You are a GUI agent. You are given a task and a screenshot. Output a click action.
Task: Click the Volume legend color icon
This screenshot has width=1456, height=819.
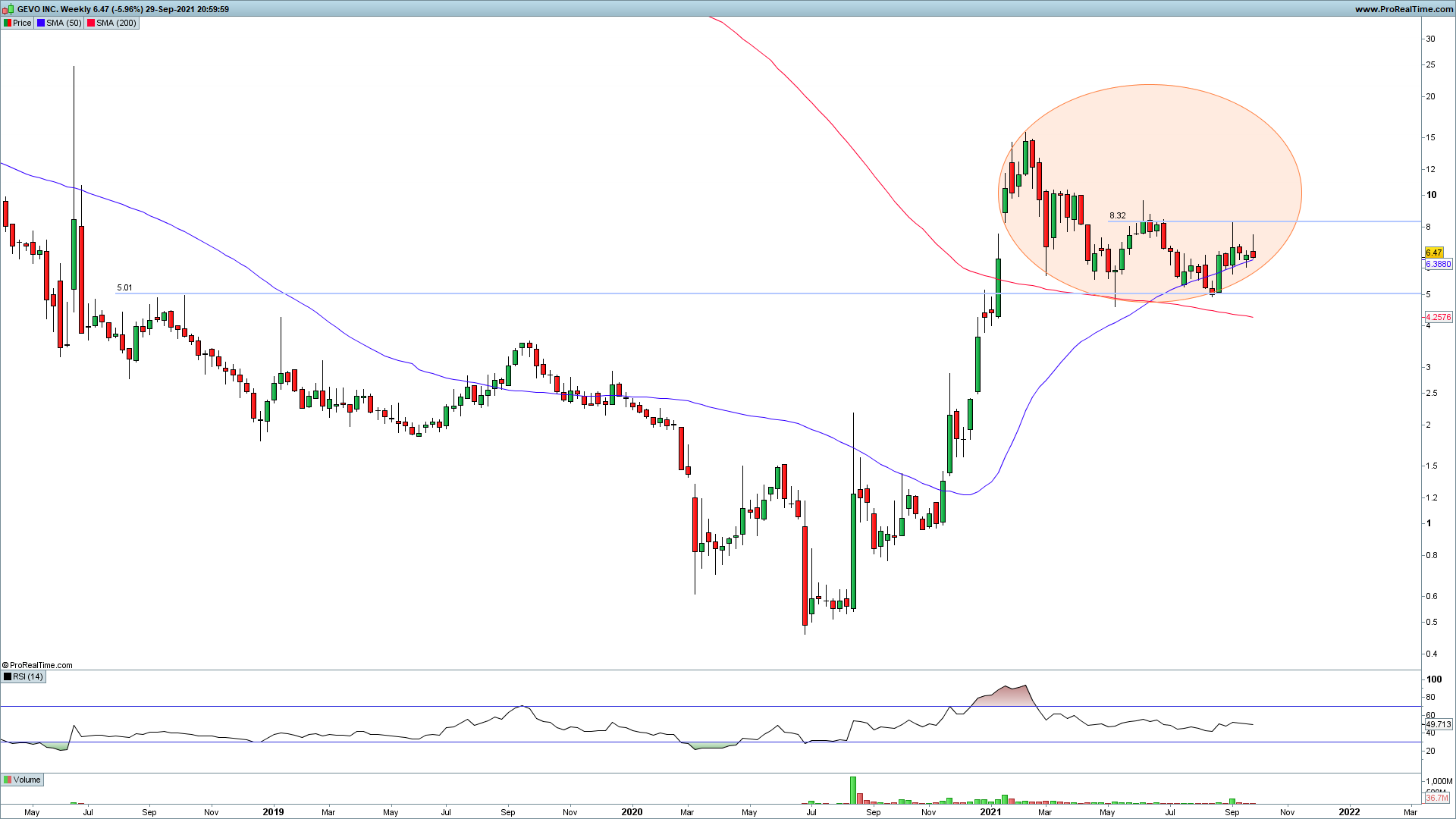click(x=8, y=780)
